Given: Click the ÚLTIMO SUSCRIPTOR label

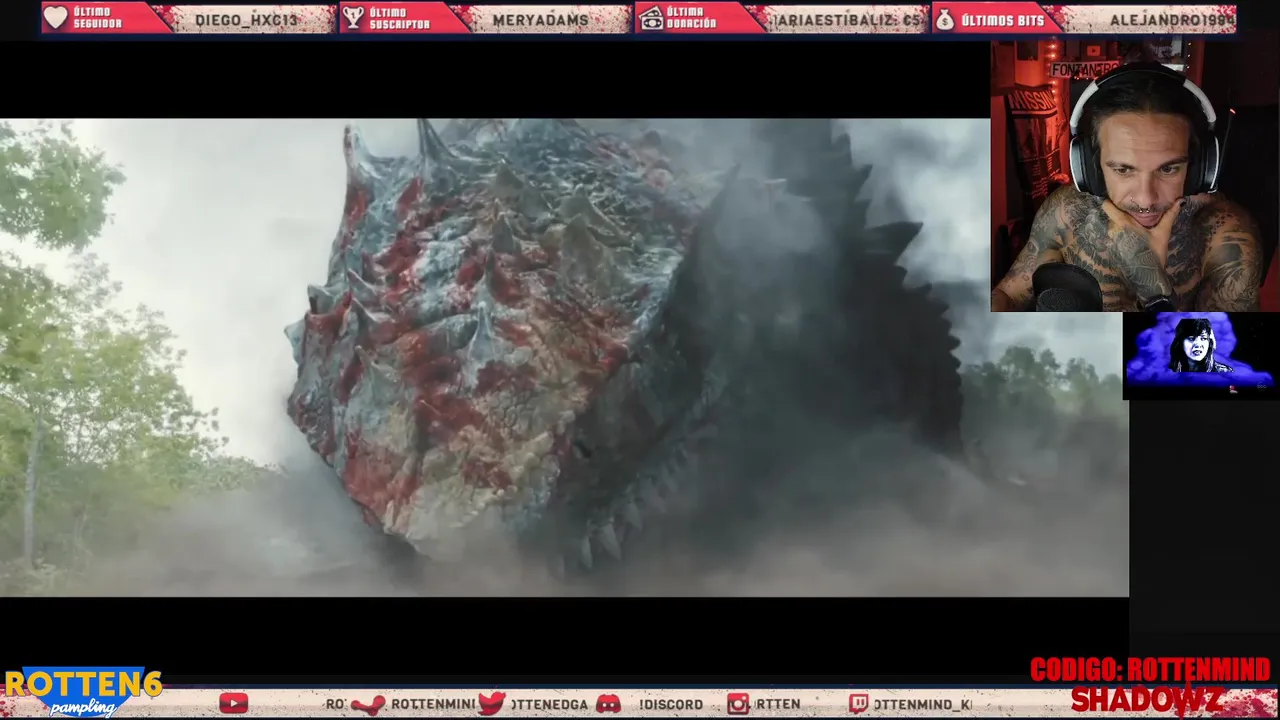Looking at the screenshot, I should click(399, 18).
